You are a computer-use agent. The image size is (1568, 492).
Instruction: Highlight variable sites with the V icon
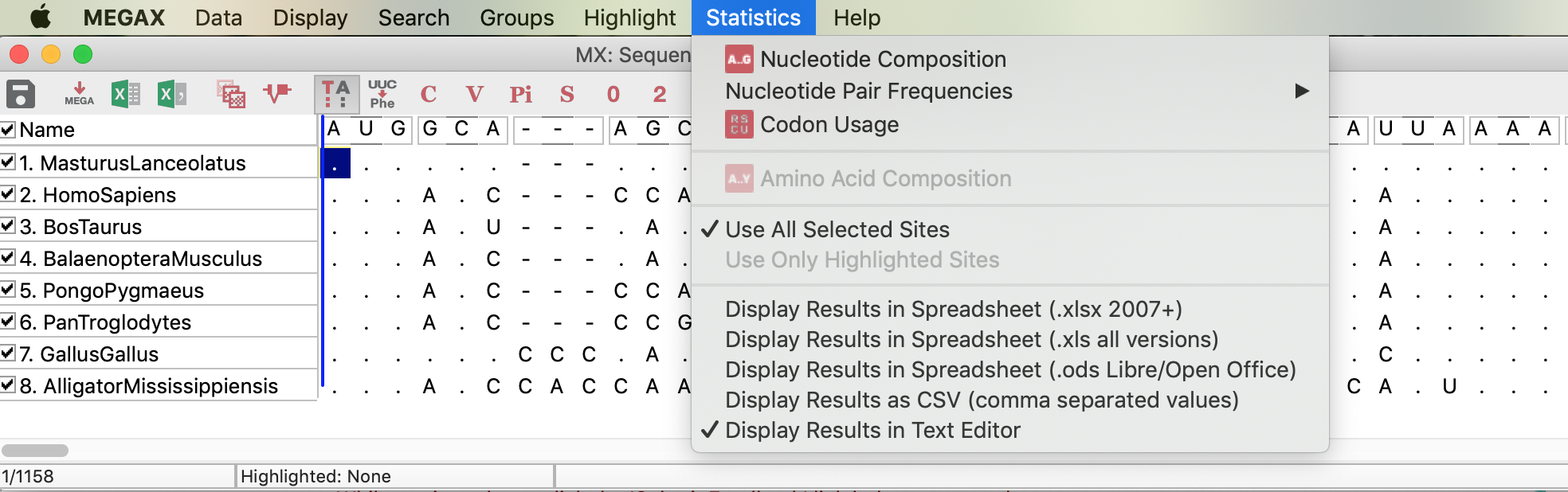tap(473, 93)
